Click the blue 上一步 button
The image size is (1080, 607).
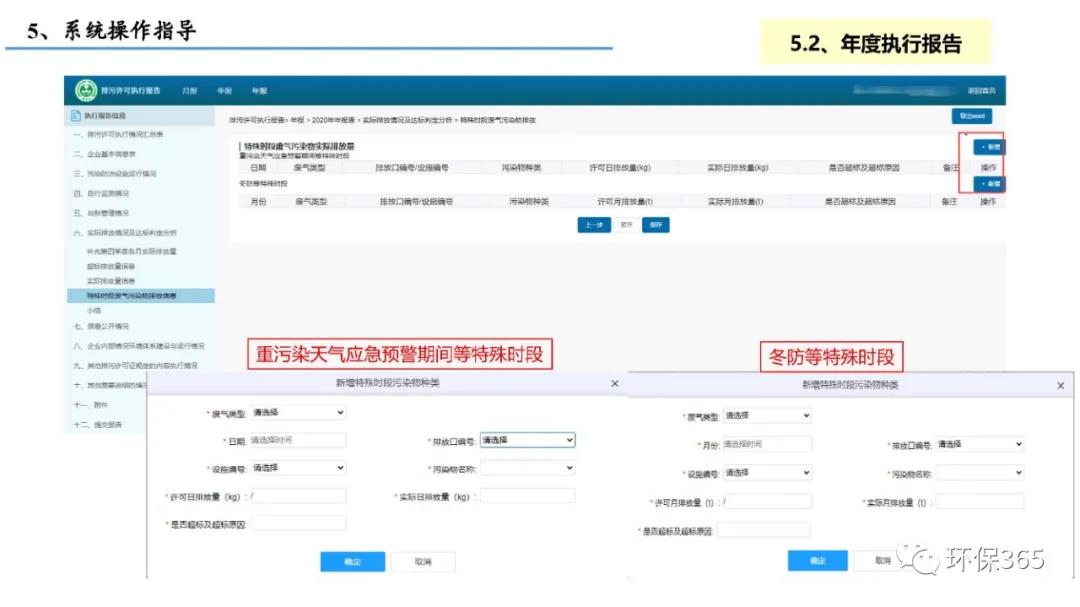point(593,225)
